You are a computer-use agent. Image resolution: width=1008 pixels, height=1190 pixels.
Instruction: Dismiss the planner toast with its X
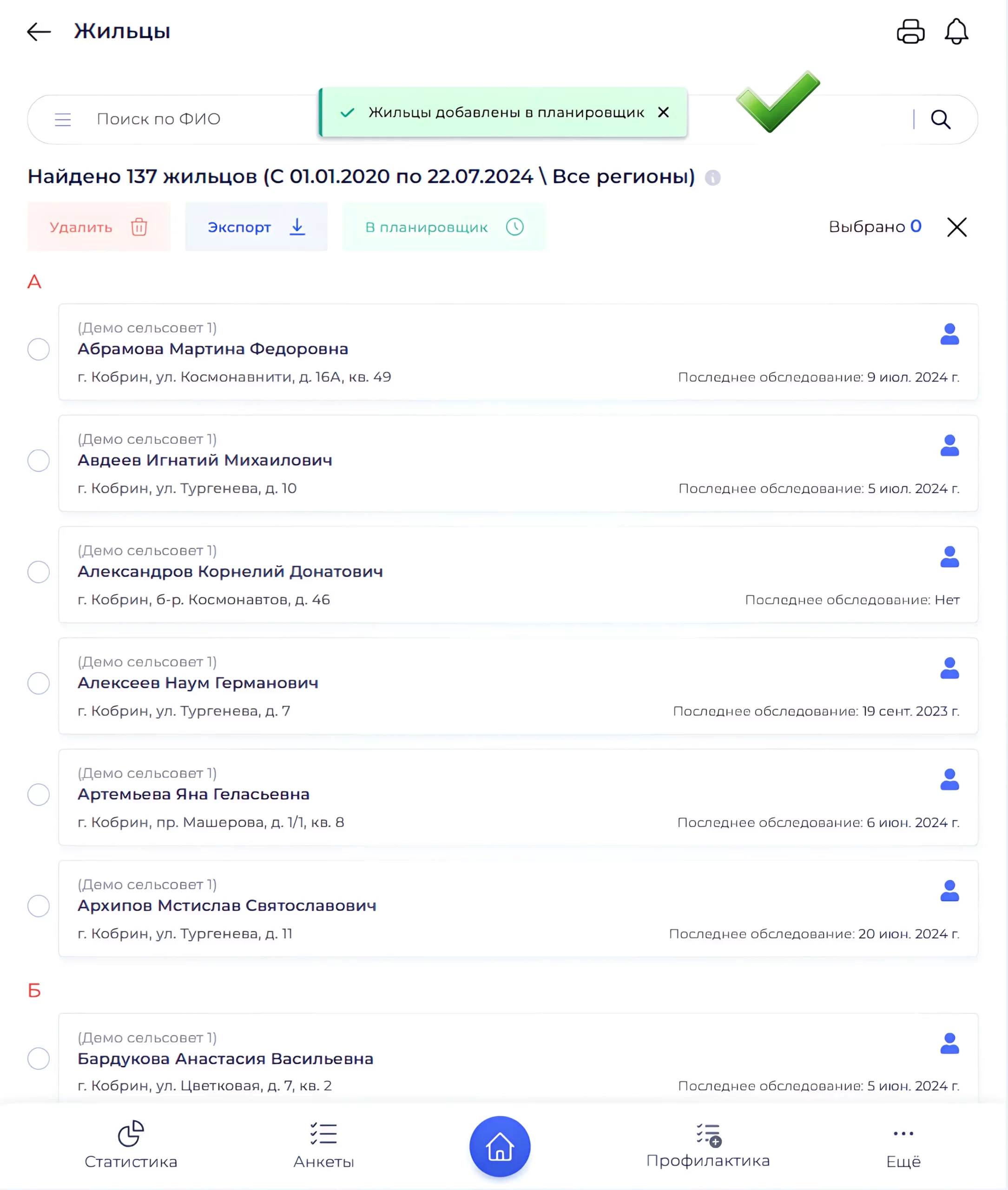pyautogui.click(x=663, y=112)
